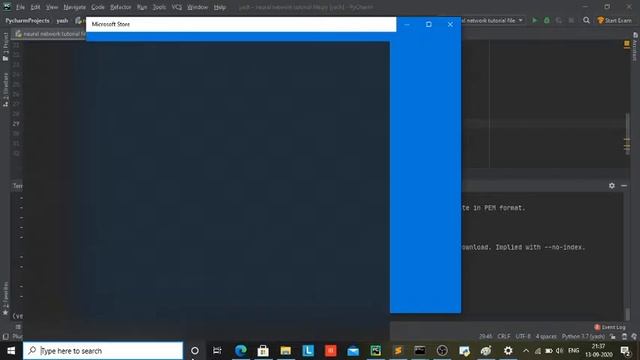
Task: Click the volume speaker icon in system tray
Action: [x=559, y=351]
